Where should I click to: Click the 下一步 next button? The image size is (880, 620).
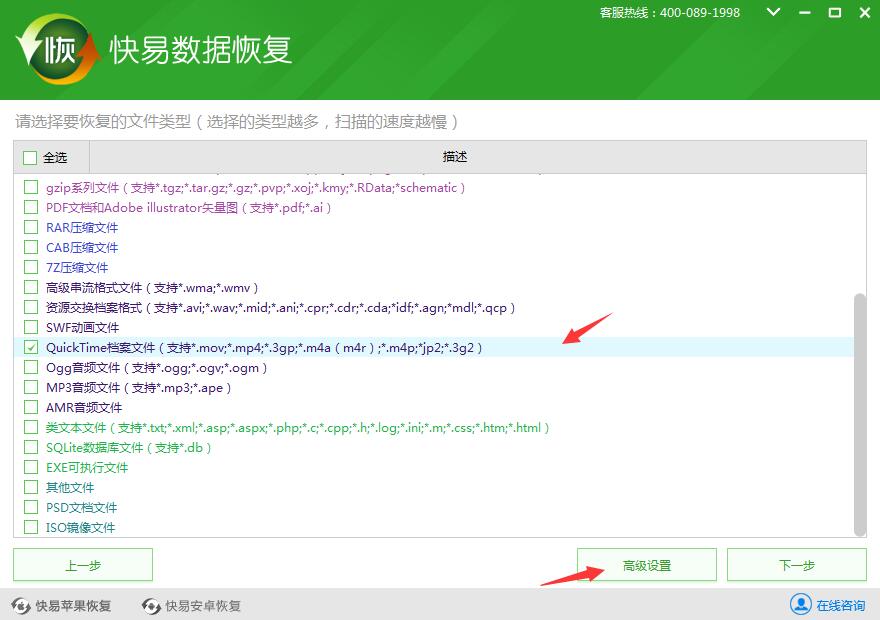pyautogui.click(x=796, y=565)
